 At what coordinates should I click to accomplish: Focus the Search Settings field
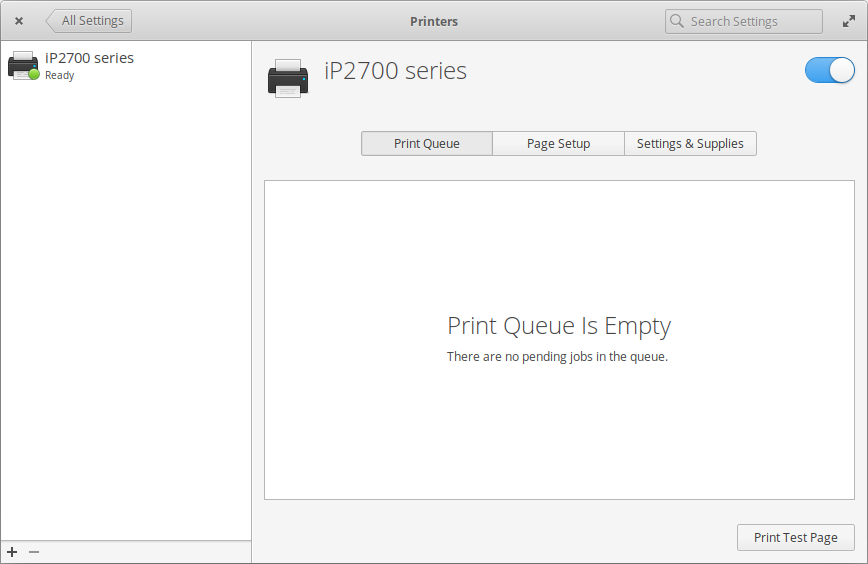(743, 21)
